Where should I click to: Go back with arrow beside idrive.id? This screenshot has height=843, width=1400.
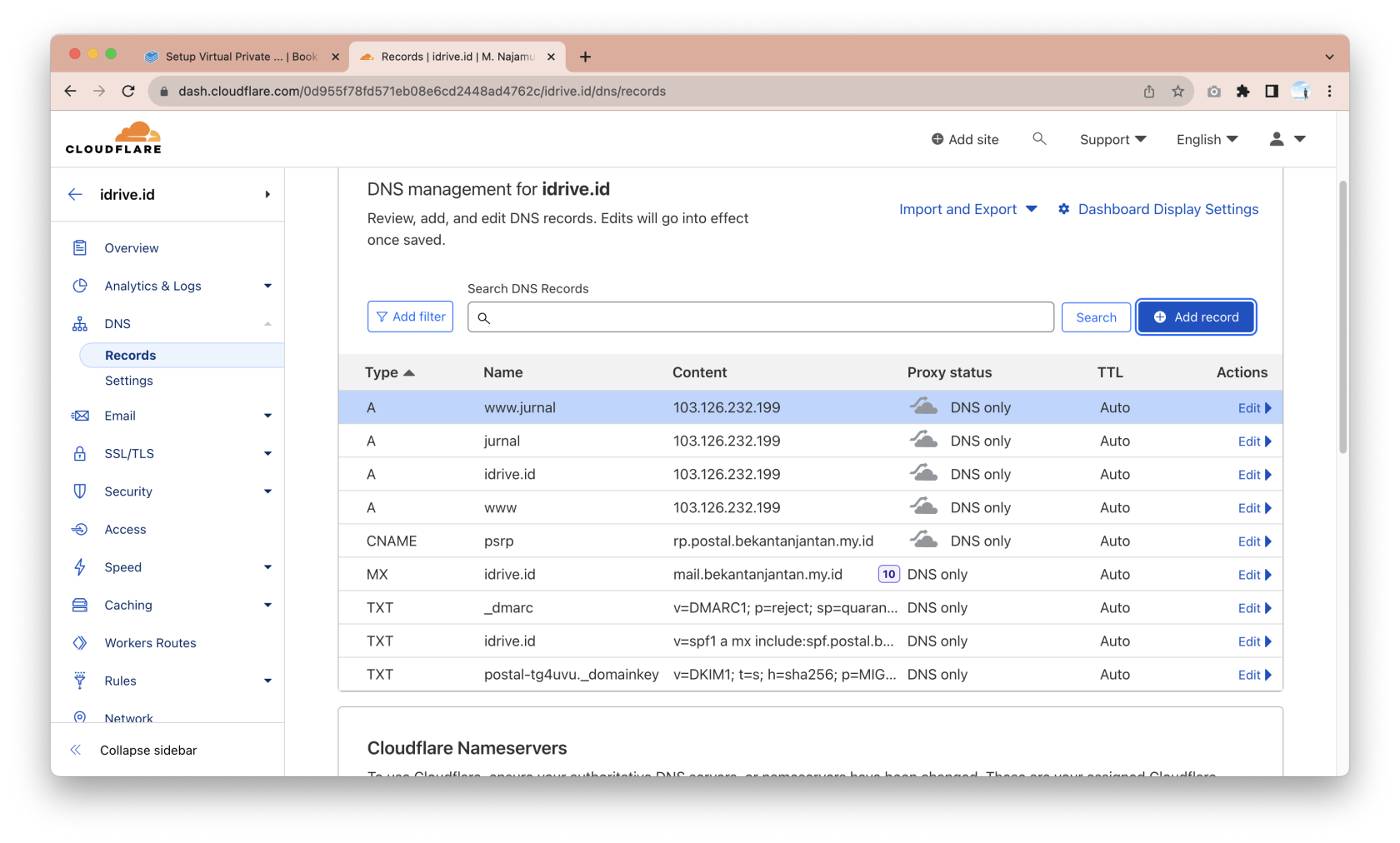pyautogui.click(x=75, y=194)
